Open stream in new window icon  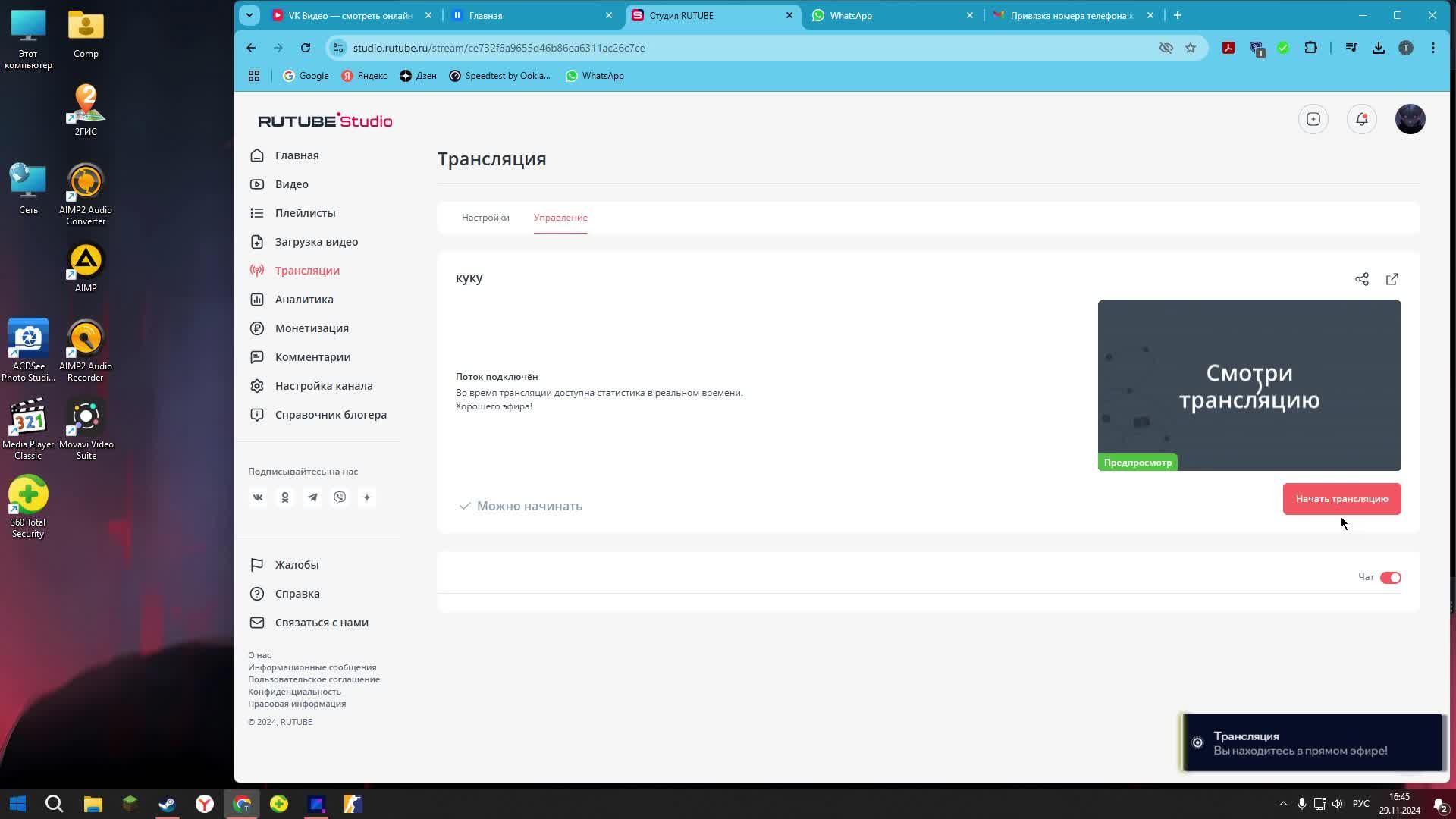pyautogui.click(x=1392, y=279)
